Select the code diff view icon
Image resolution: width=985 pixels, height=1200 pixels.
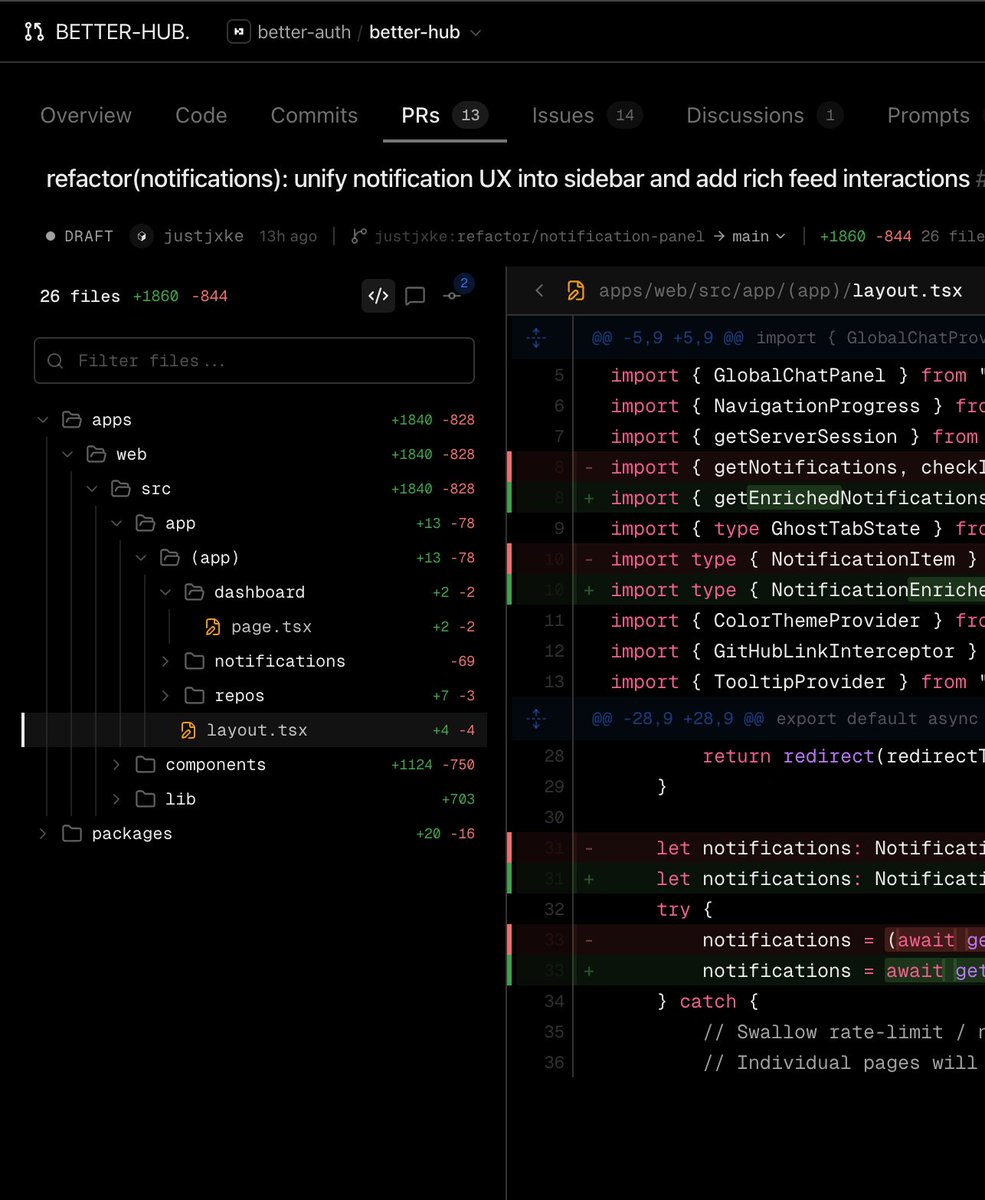[x=378, y=295]
